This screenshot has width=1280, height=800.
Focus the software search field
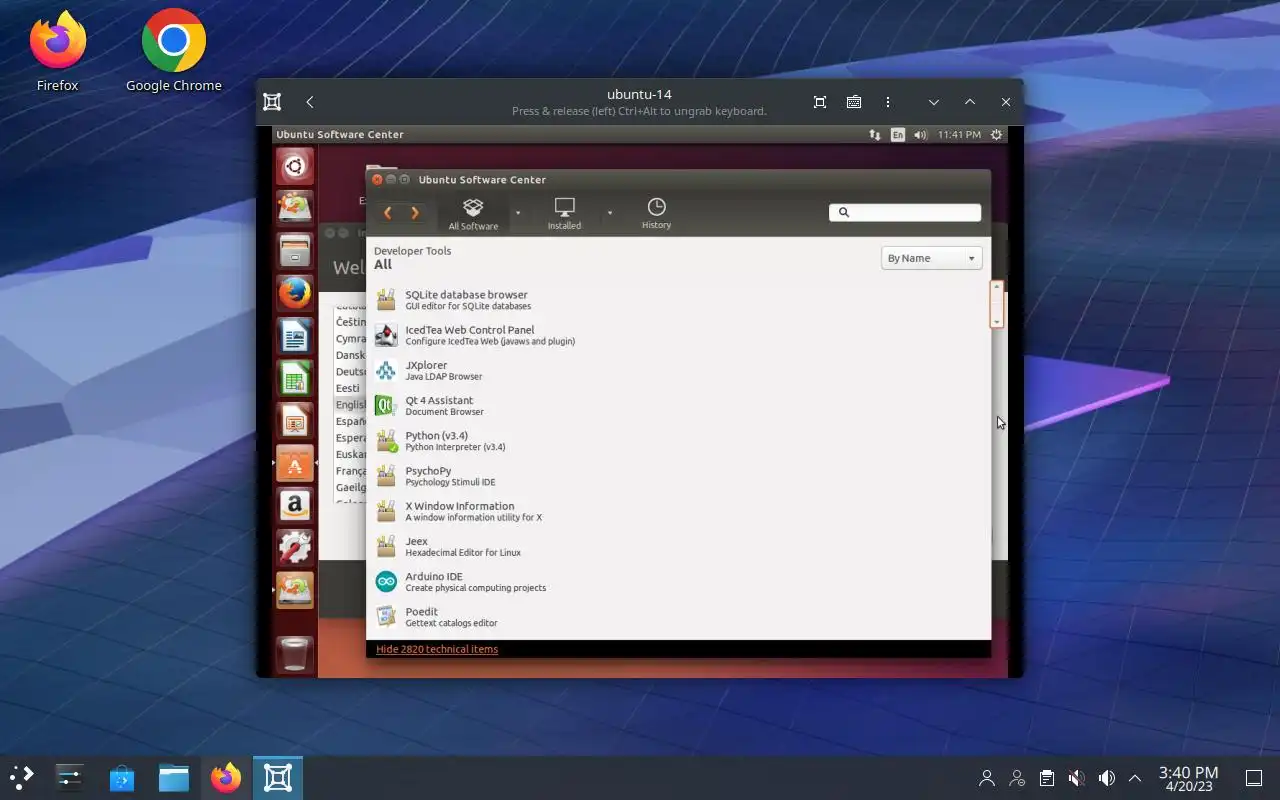(x=905, y=212)
